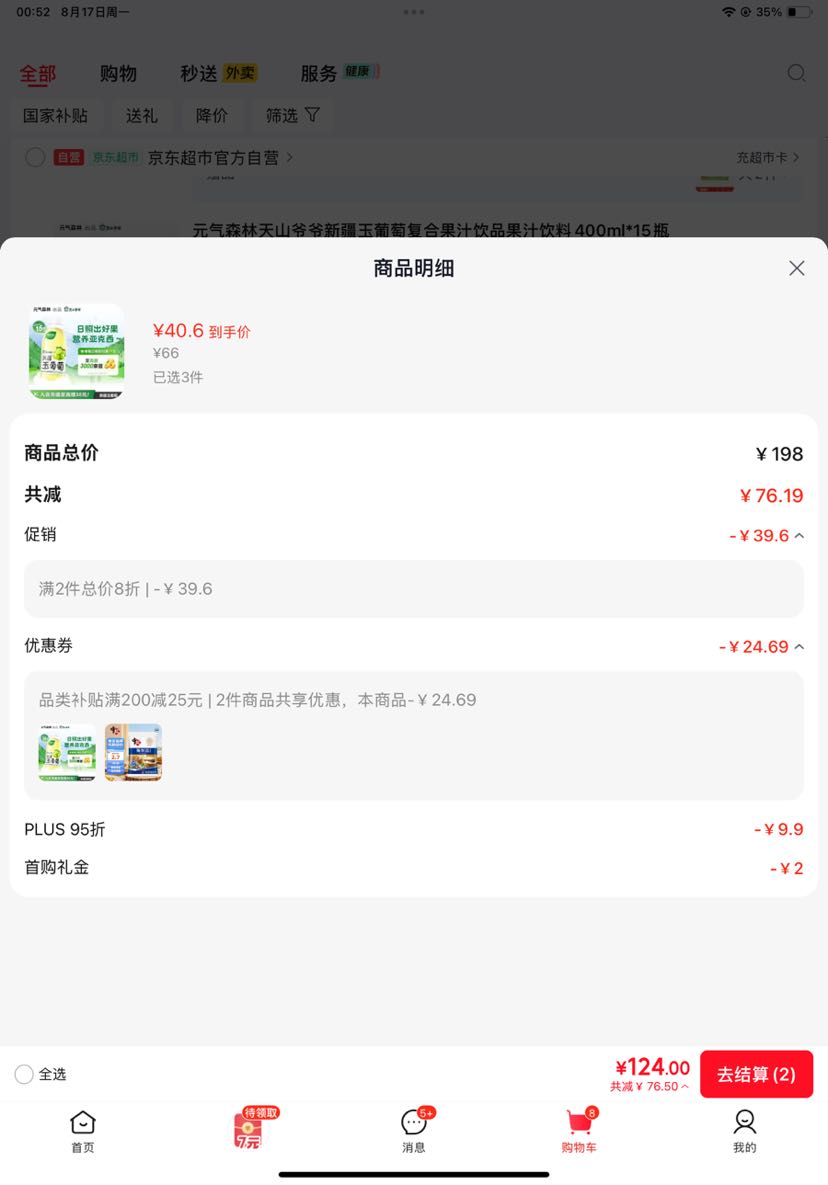The width and height of the screenshot is (828, 1185).
Task: Switch to the 购物 tab
Action: (119, 73)
